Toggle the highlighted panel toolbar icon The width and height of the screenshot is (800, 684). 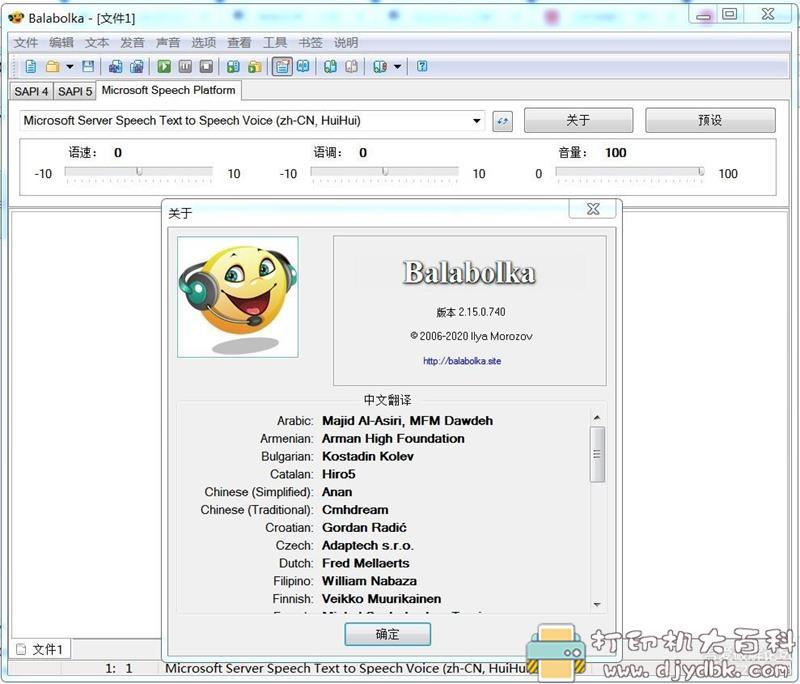click(282, 66)
